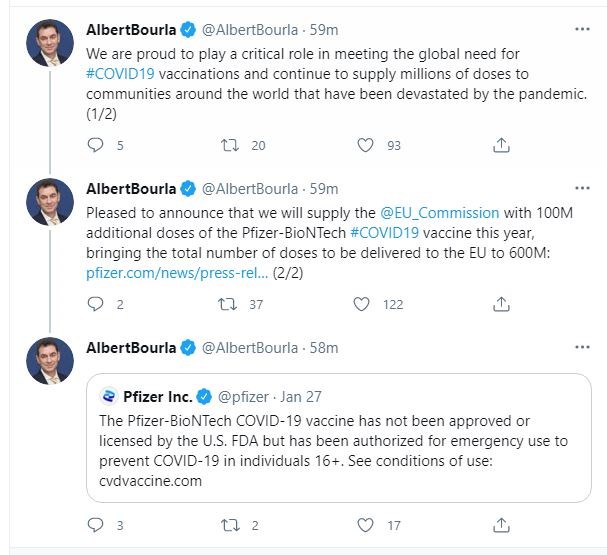Reply to the tweet quoting Pfizer Inc.

pyautogui.click(x=96, y=524)
